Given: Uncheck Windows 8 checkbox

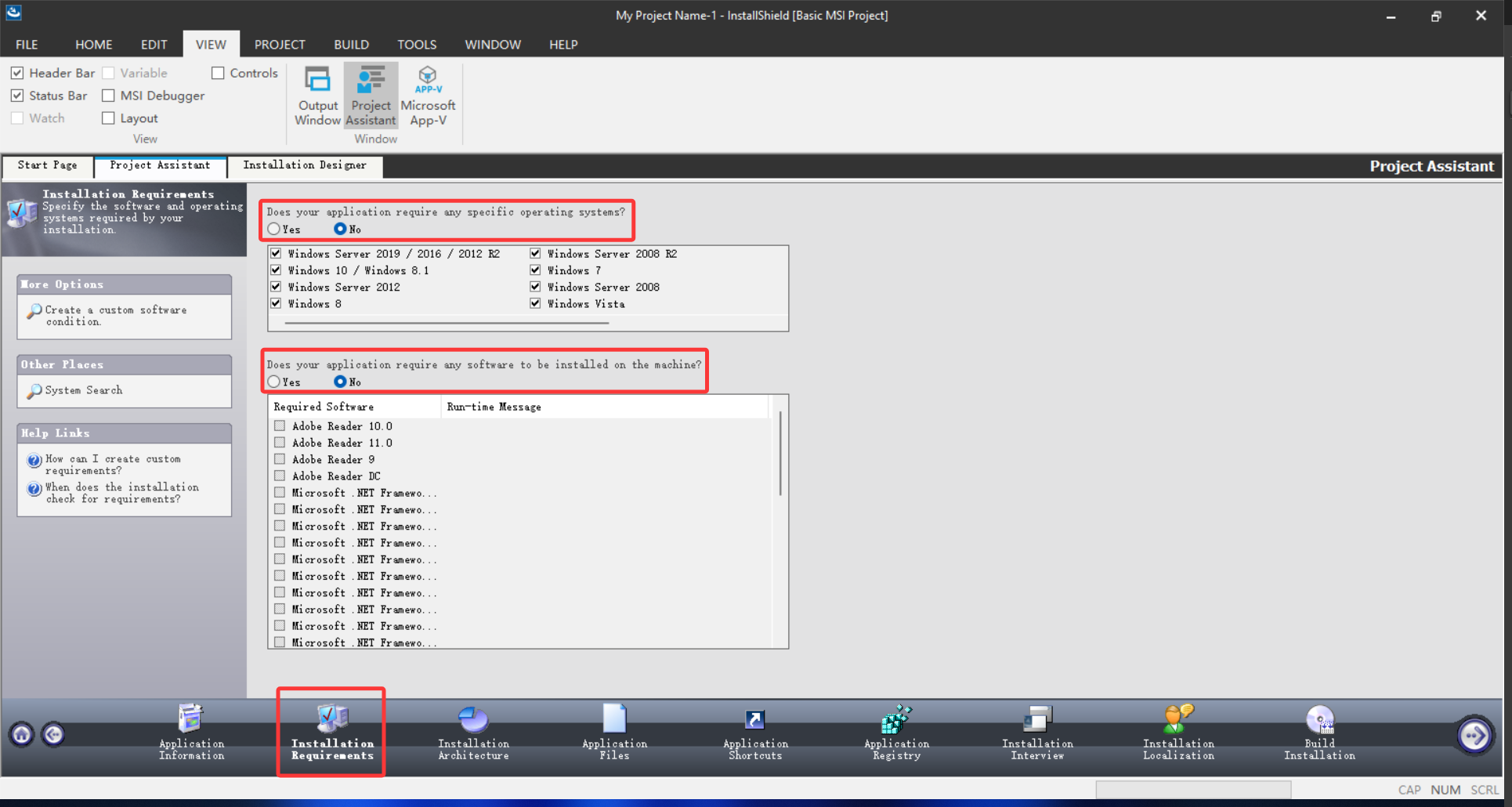Looking at the screenshot, I should [x=276, y=303].
